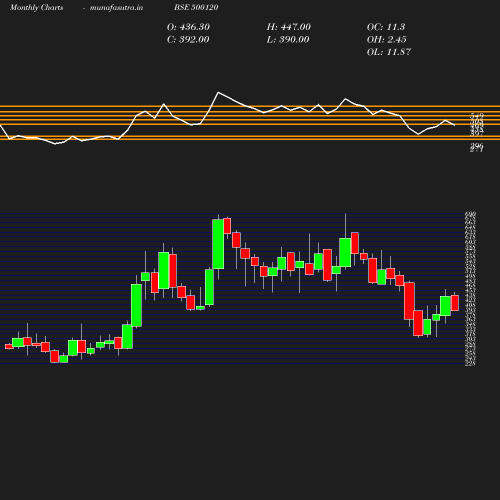Click the "OH: 2.45" readout
This screenshot has width=500, height=500.
pos(387,40)
